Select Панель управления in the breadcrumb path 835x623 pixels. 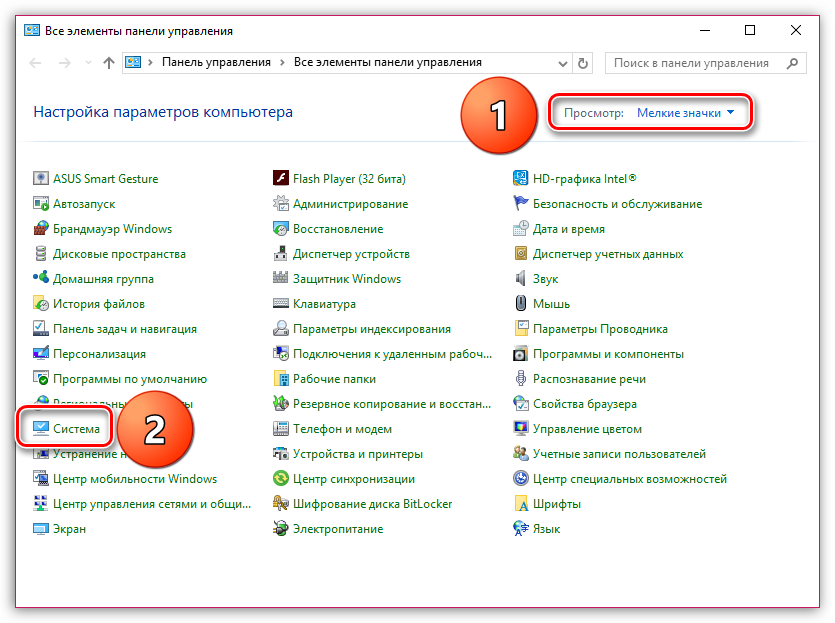[216, 62]
